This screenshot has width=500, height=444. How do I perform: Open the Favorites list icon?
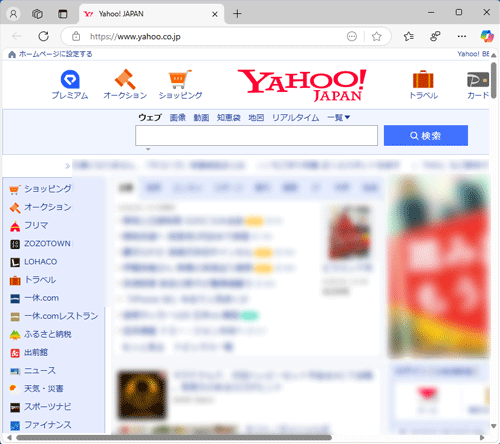(x=409, y=36)
